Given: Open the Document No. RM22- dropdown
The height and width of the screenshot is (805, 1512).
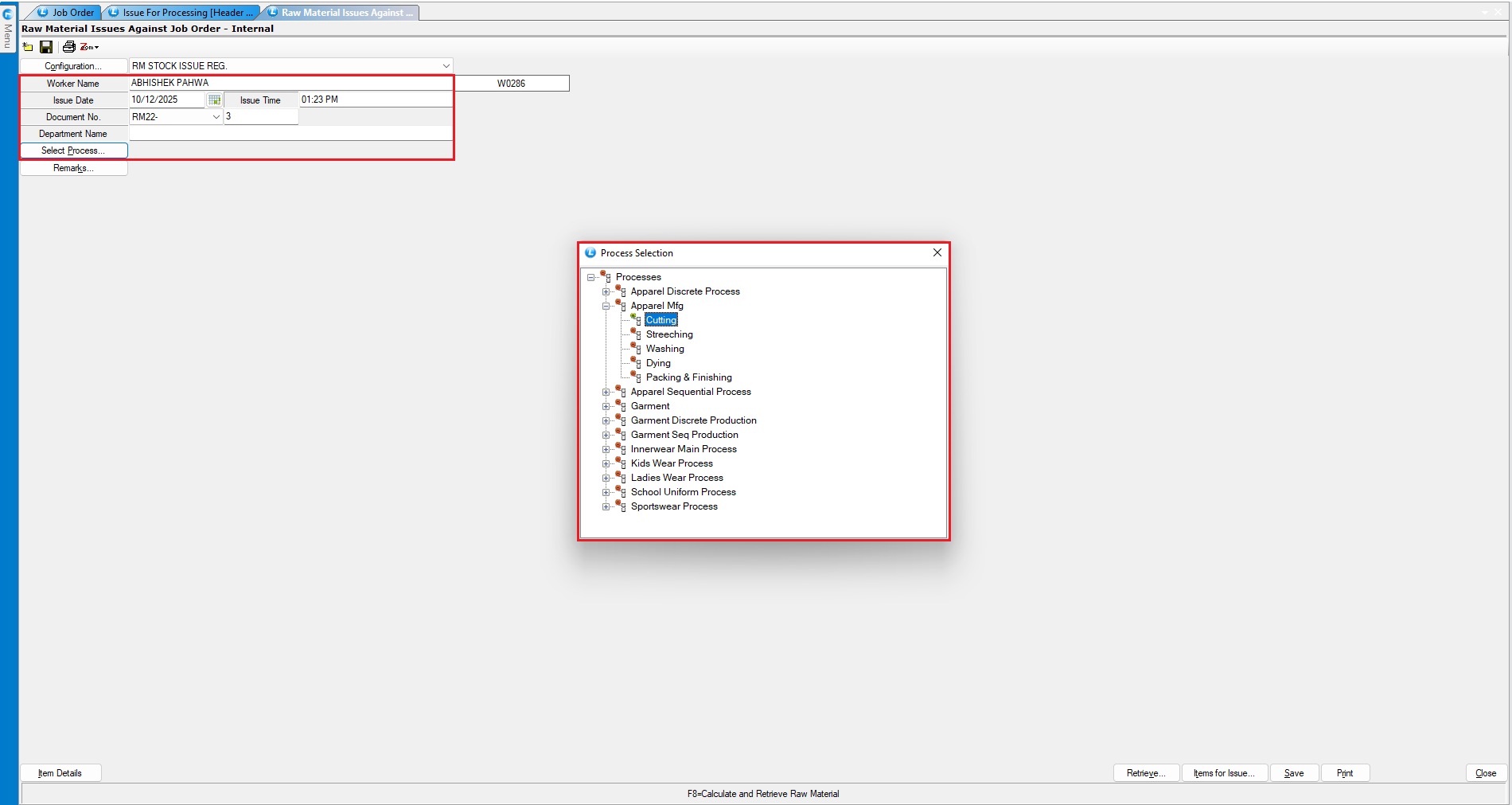Looking at the screenshot, I should pyautogui.click(x=216, y=117).
